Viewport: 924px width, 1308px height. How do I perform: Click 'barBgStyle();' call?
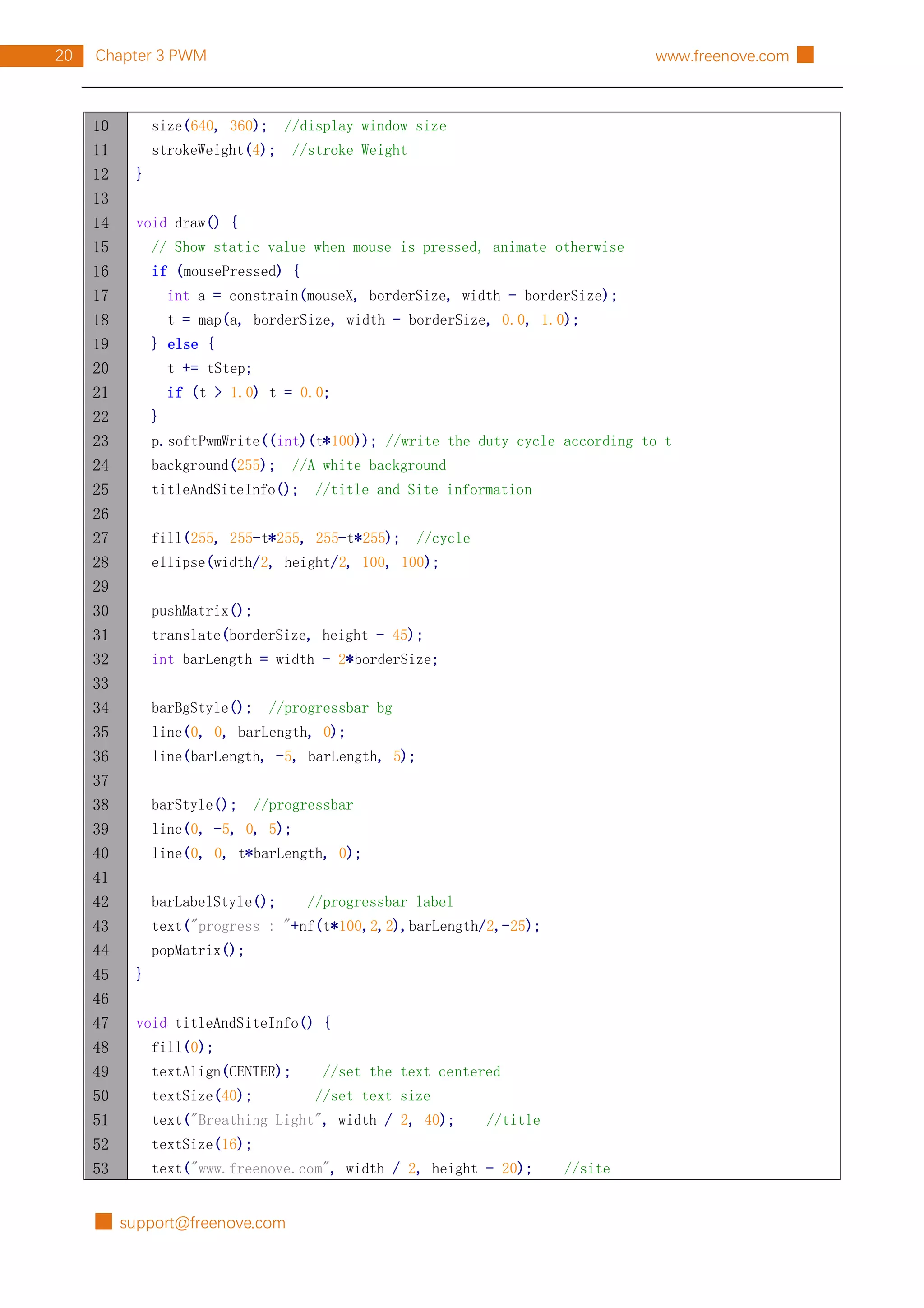click(201, 708)
